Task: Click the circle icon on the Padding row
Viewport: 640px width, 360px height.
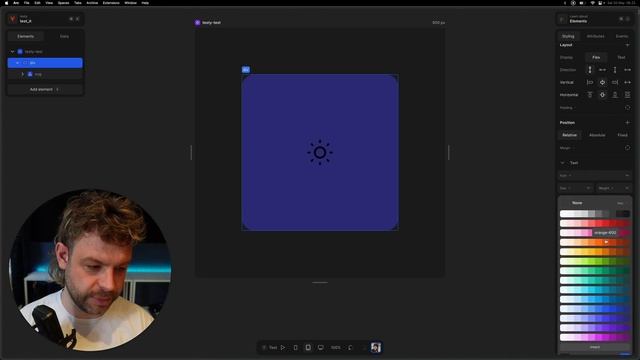Action: point(627,108)
